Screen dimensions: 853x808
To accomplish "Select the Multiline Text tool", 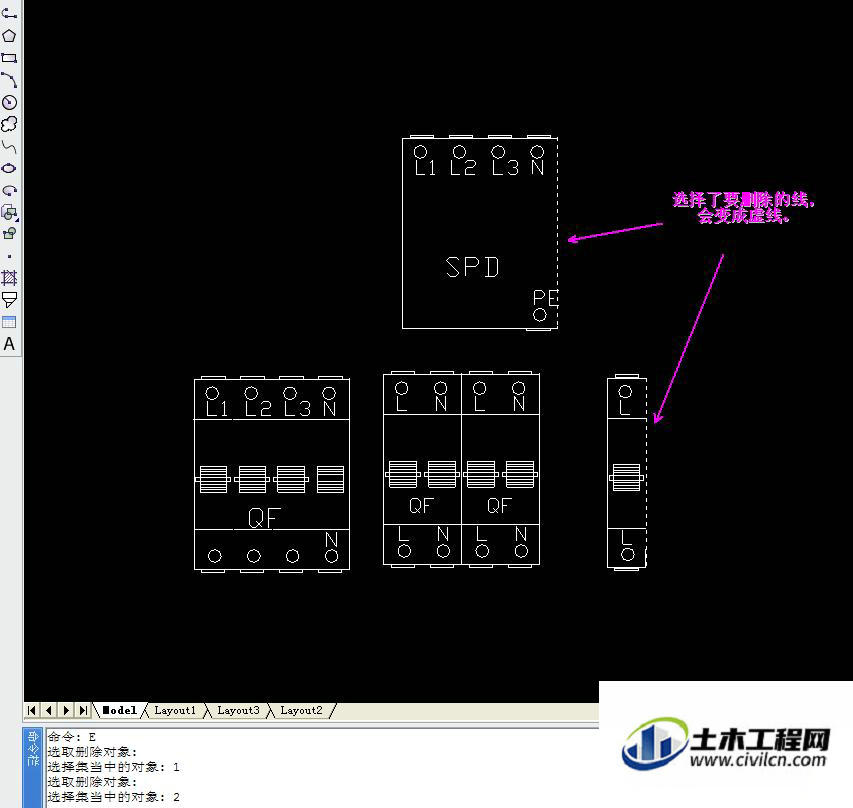I will tap(9, 344).
